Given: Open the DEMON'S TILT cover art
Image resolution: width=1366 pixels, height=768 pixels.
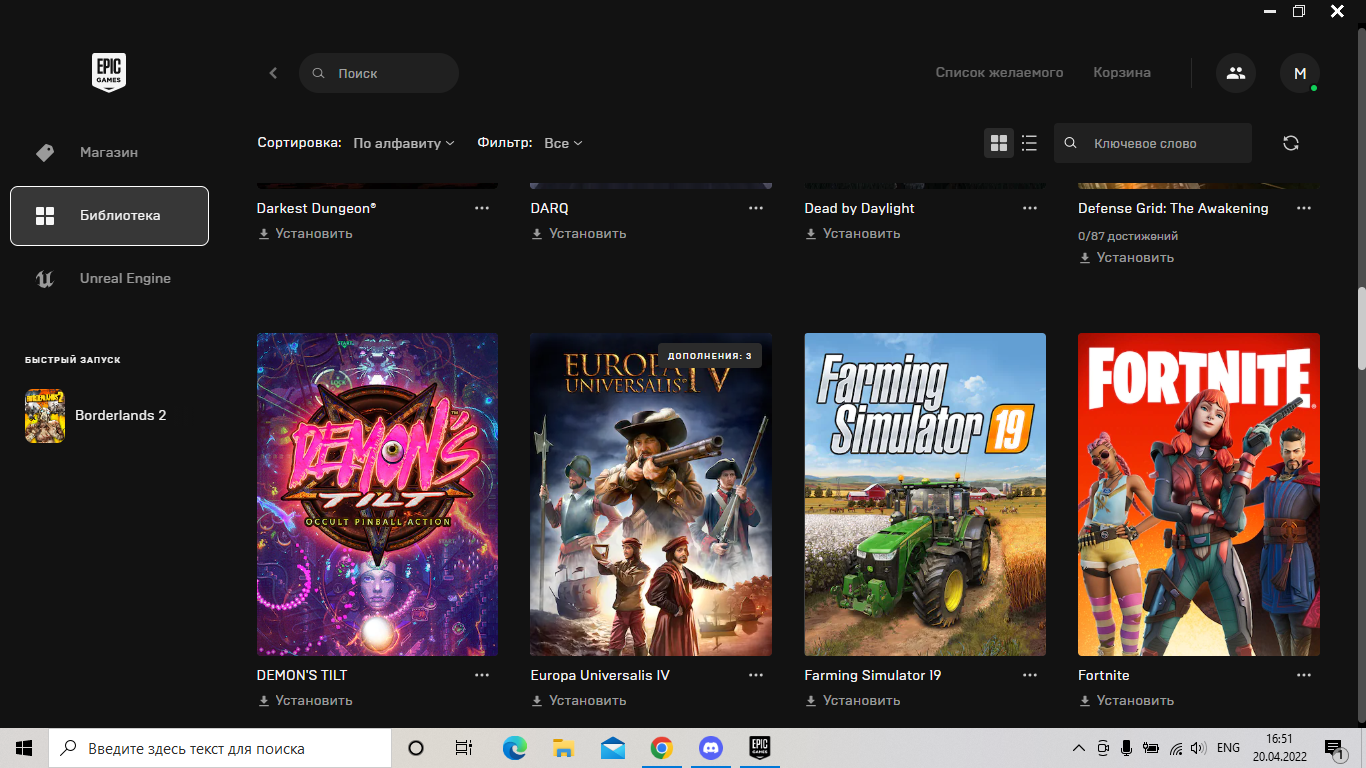Looking at the screenshot, I should pyautogui.click(x=377, y=494).
